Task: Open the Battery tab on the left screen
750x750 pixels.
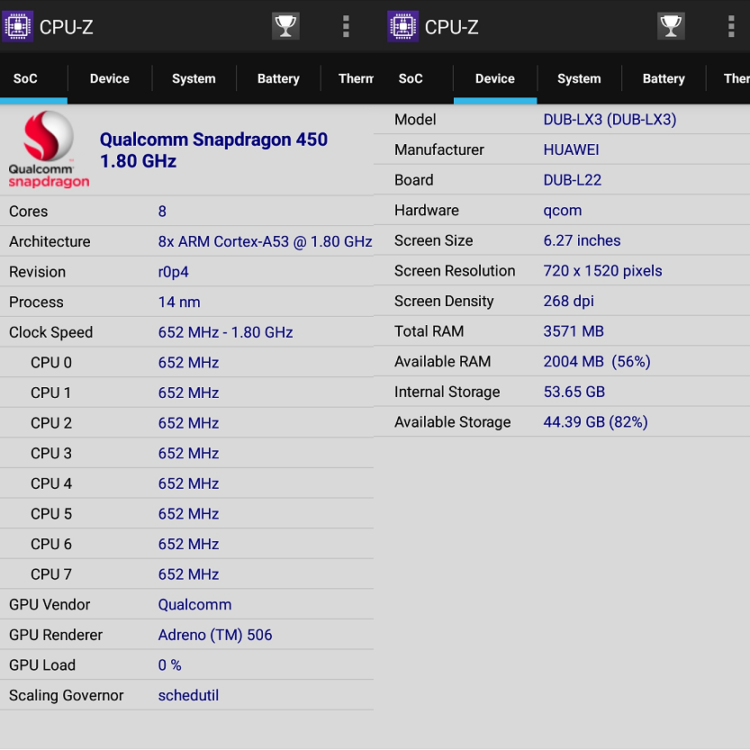Action: pos(278,78)
